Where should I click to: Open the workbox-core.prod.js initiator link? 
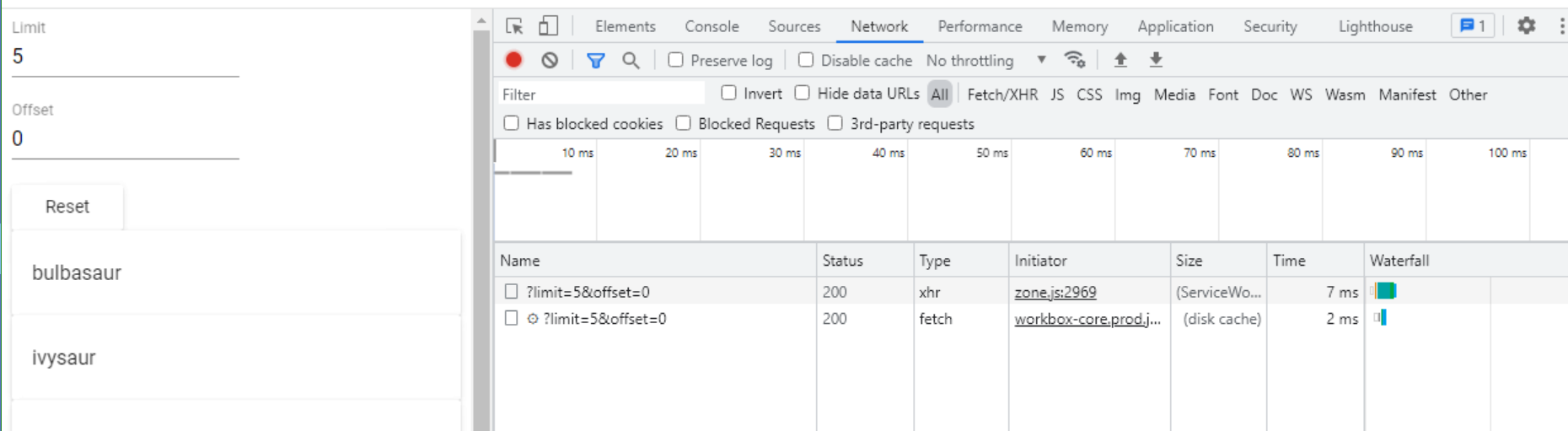click(1087, 319)
